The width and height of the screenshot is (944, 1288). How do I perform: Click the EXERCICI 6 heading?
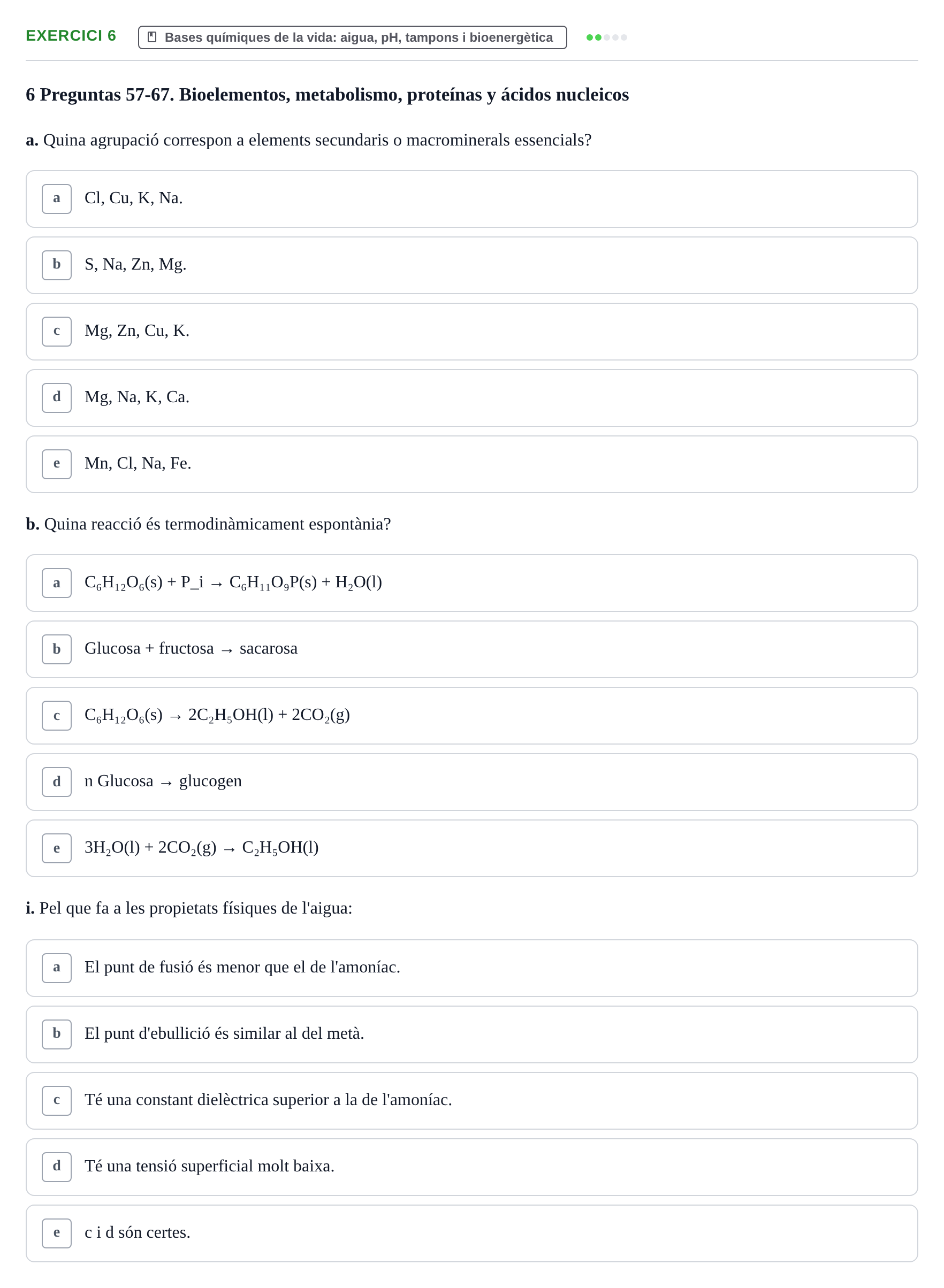coord(71,36)
